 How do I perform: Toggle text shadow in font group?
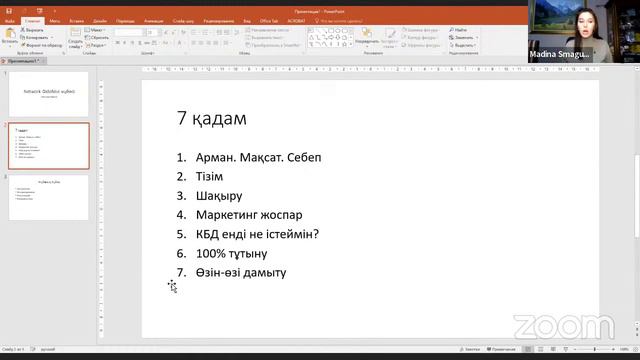pyautogui.click(x=140, y=43)
